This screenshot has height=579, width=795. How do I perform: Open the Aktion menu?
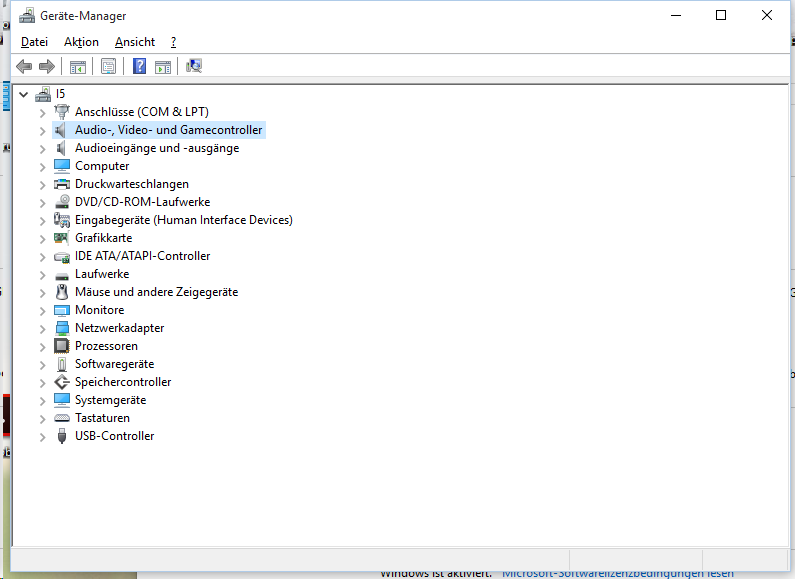point(81,42)
